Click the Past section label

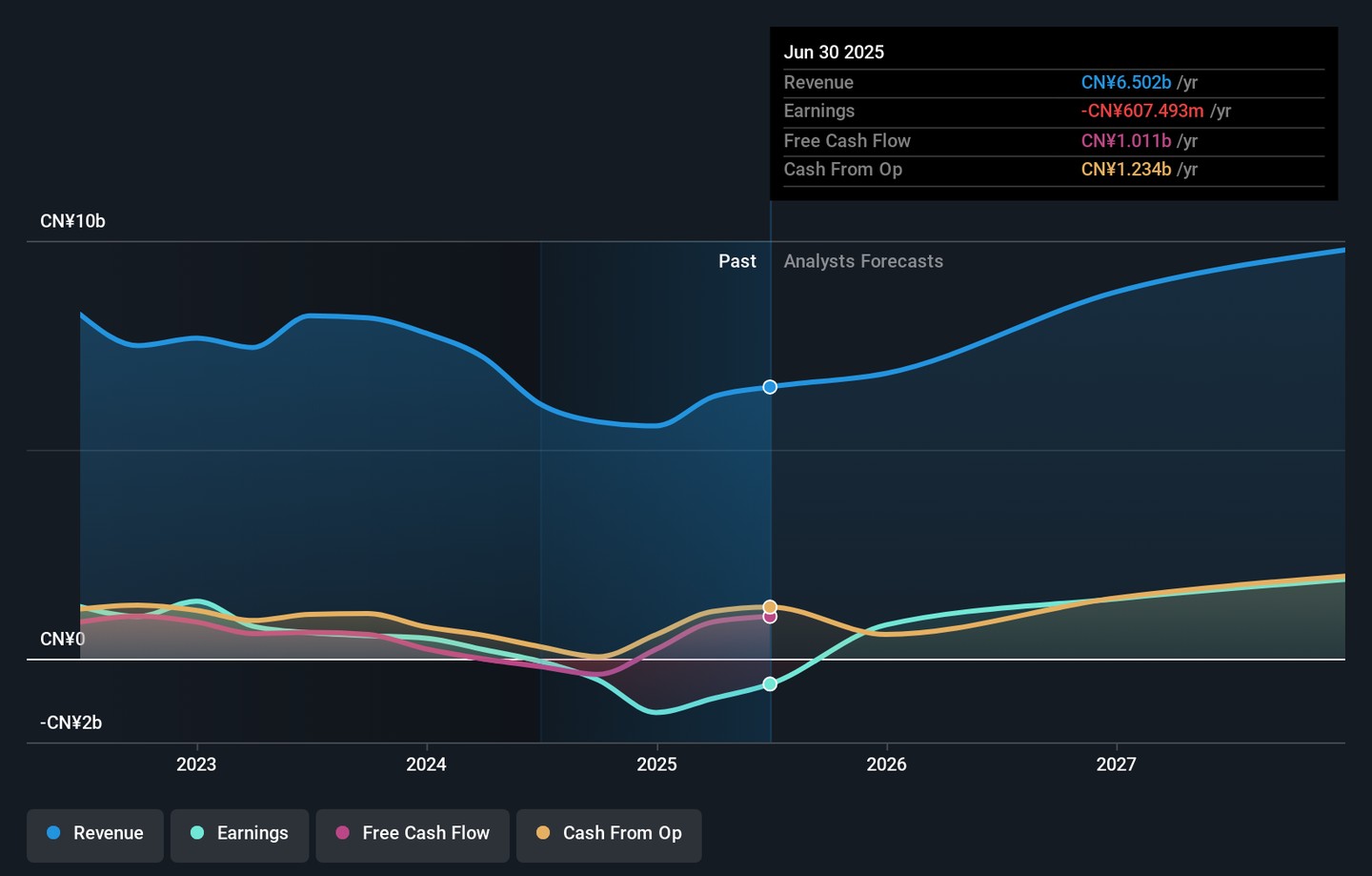(736, 261)
